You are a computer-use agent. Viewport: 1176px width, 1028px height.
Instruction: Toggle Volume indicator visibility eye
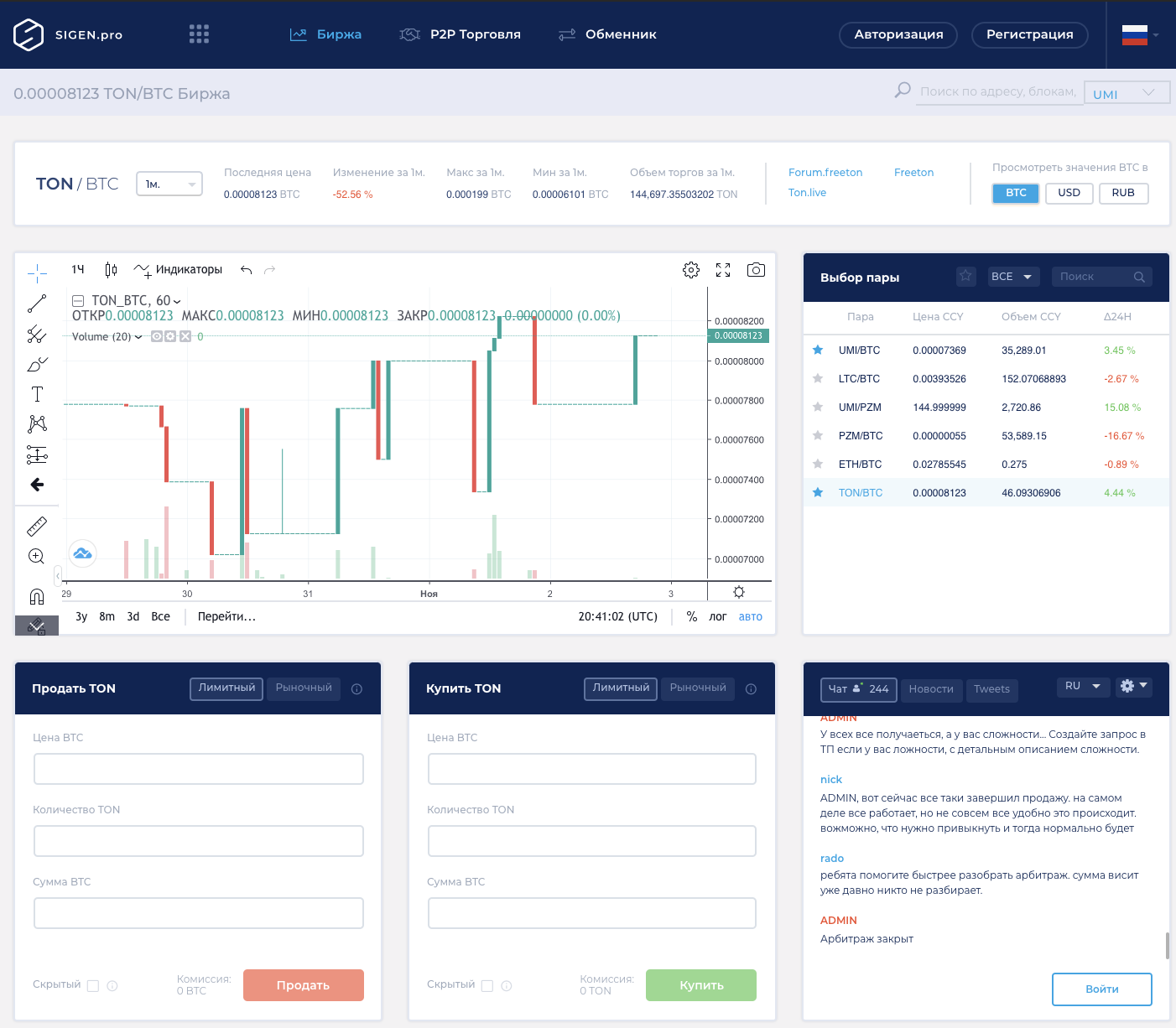point(156,336)
